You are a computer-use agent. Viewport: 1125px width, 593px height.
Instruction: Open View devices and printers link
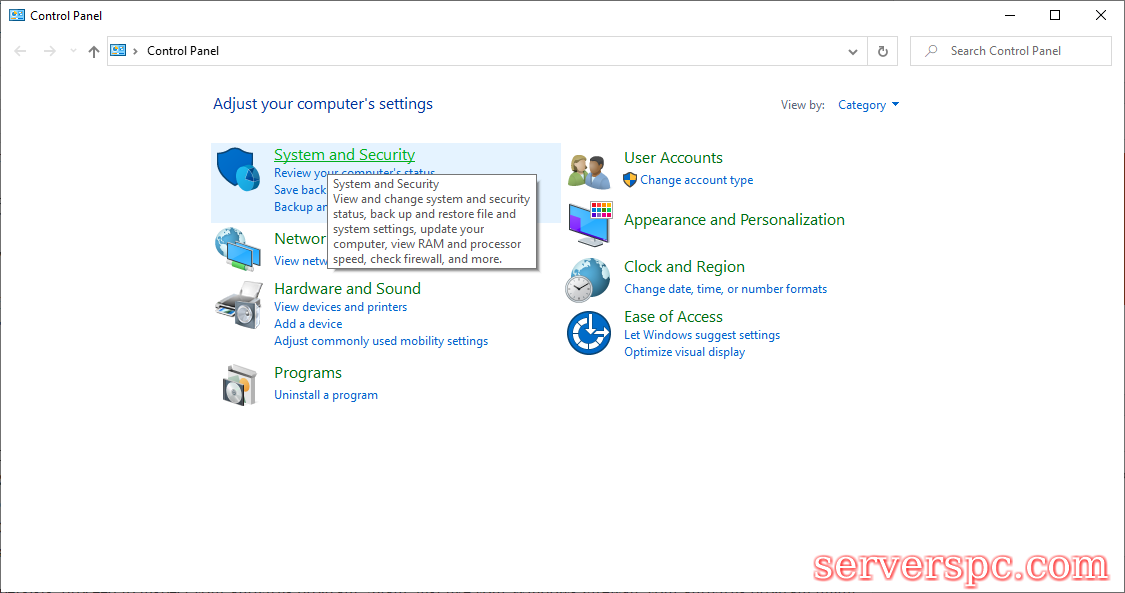click(340, 307)
